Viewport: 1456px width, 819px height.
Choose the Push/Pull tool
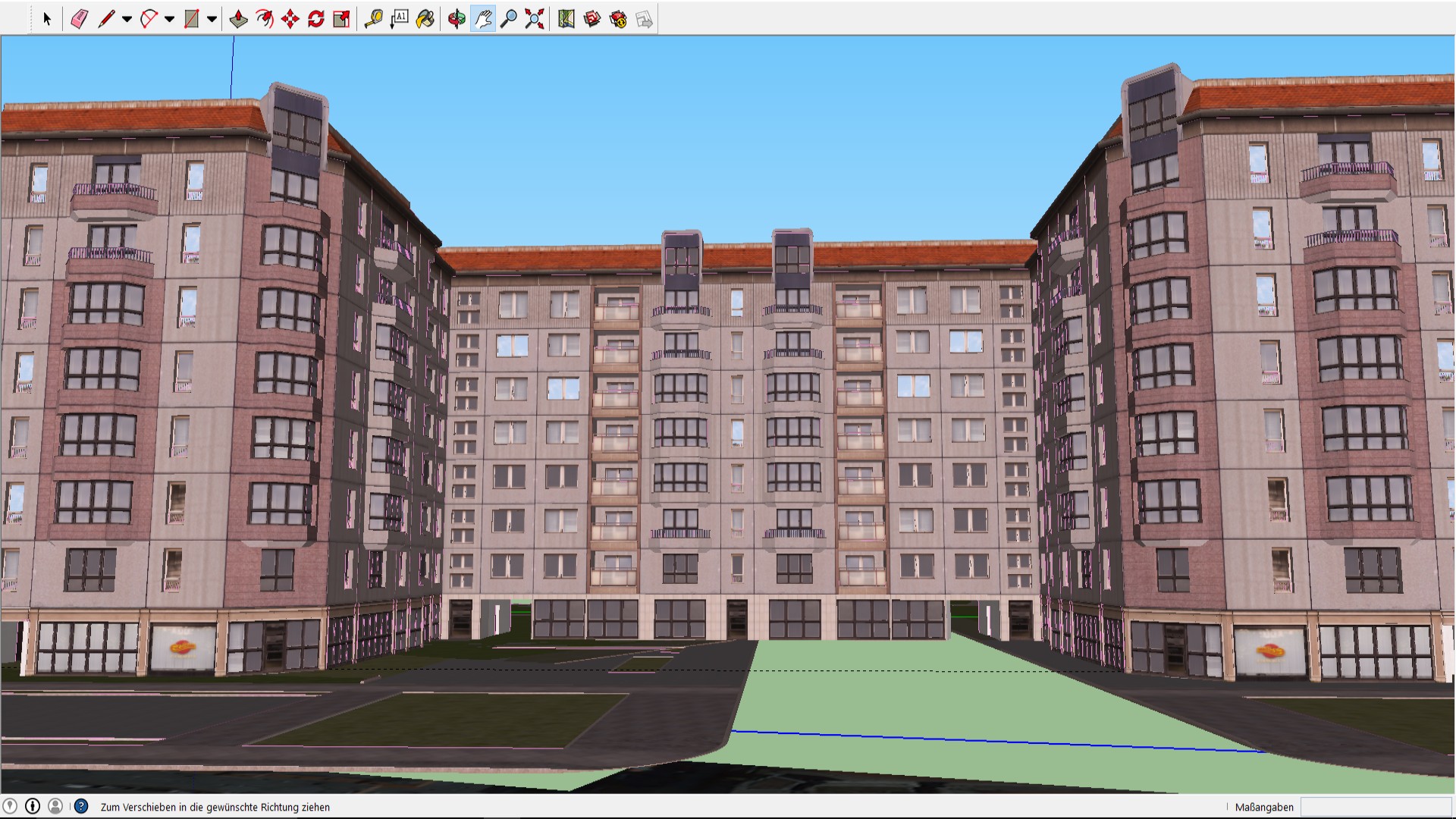[x=238, y=19]
